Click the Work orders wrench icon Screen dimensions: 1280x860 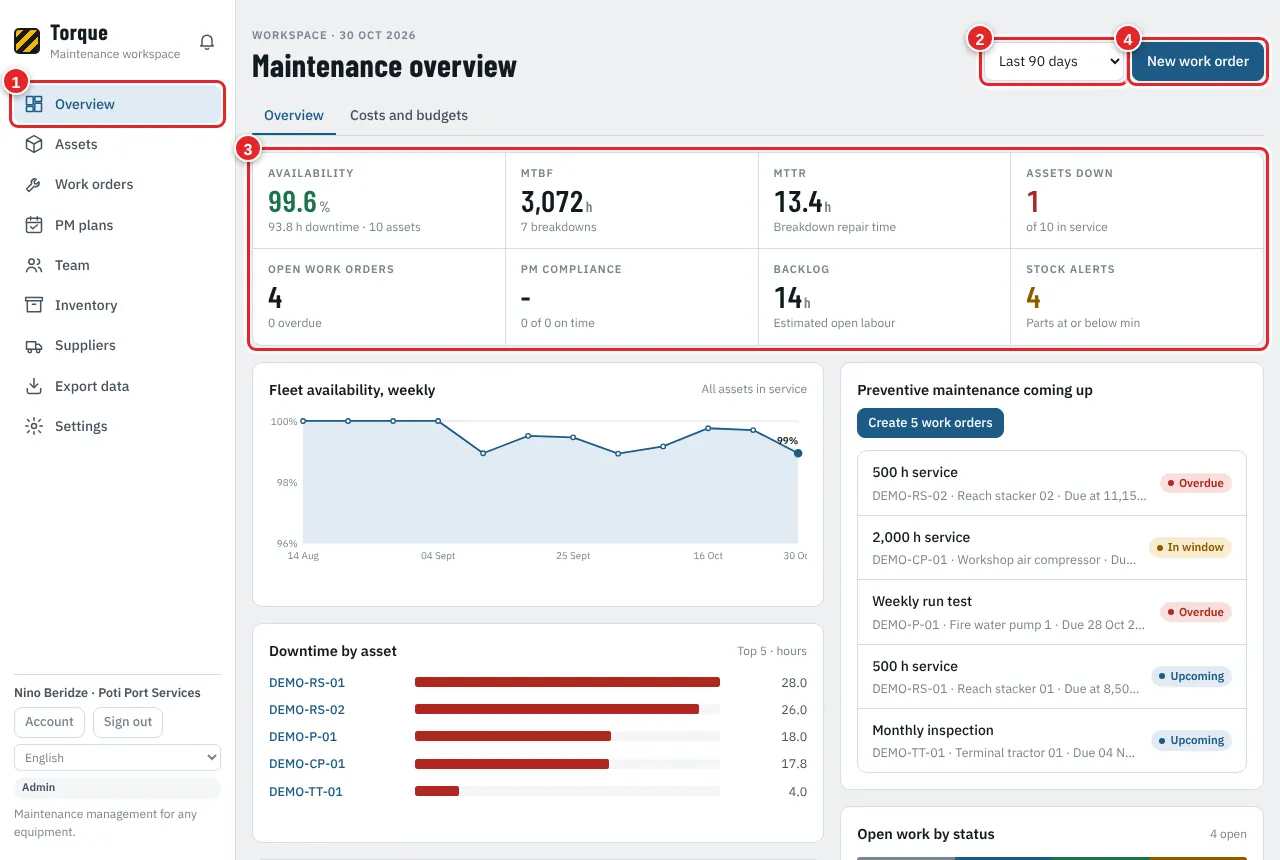point(34,184)
